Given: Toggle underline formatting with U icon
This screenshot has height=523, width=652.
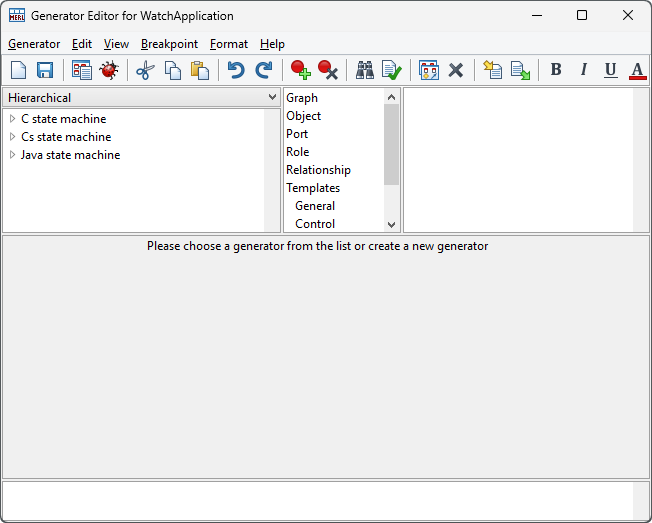Looking at the screenshot, I should click(x=610, y=70).
